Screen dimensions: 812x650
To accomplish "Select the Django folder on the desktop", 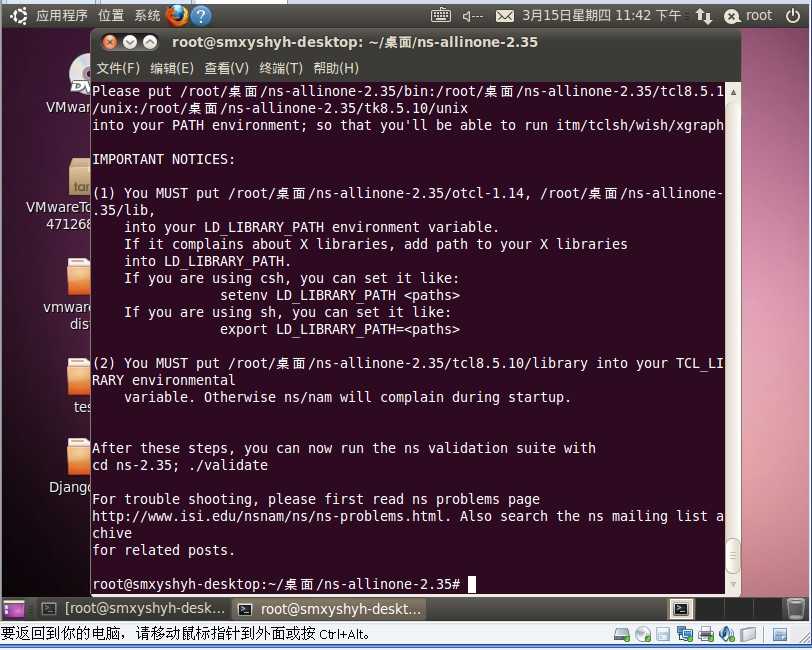I will click(78, 457).
